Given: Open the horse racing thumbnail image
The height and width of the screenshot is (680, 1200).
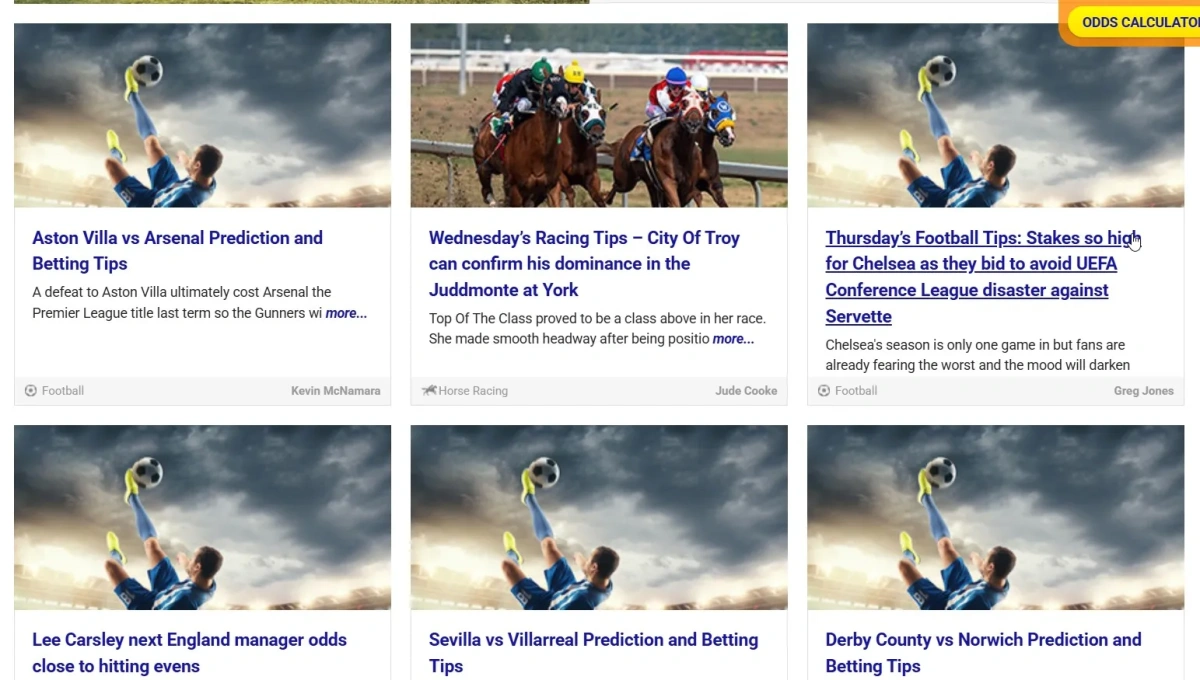Looking at the screenshot, I should [599, 115].
